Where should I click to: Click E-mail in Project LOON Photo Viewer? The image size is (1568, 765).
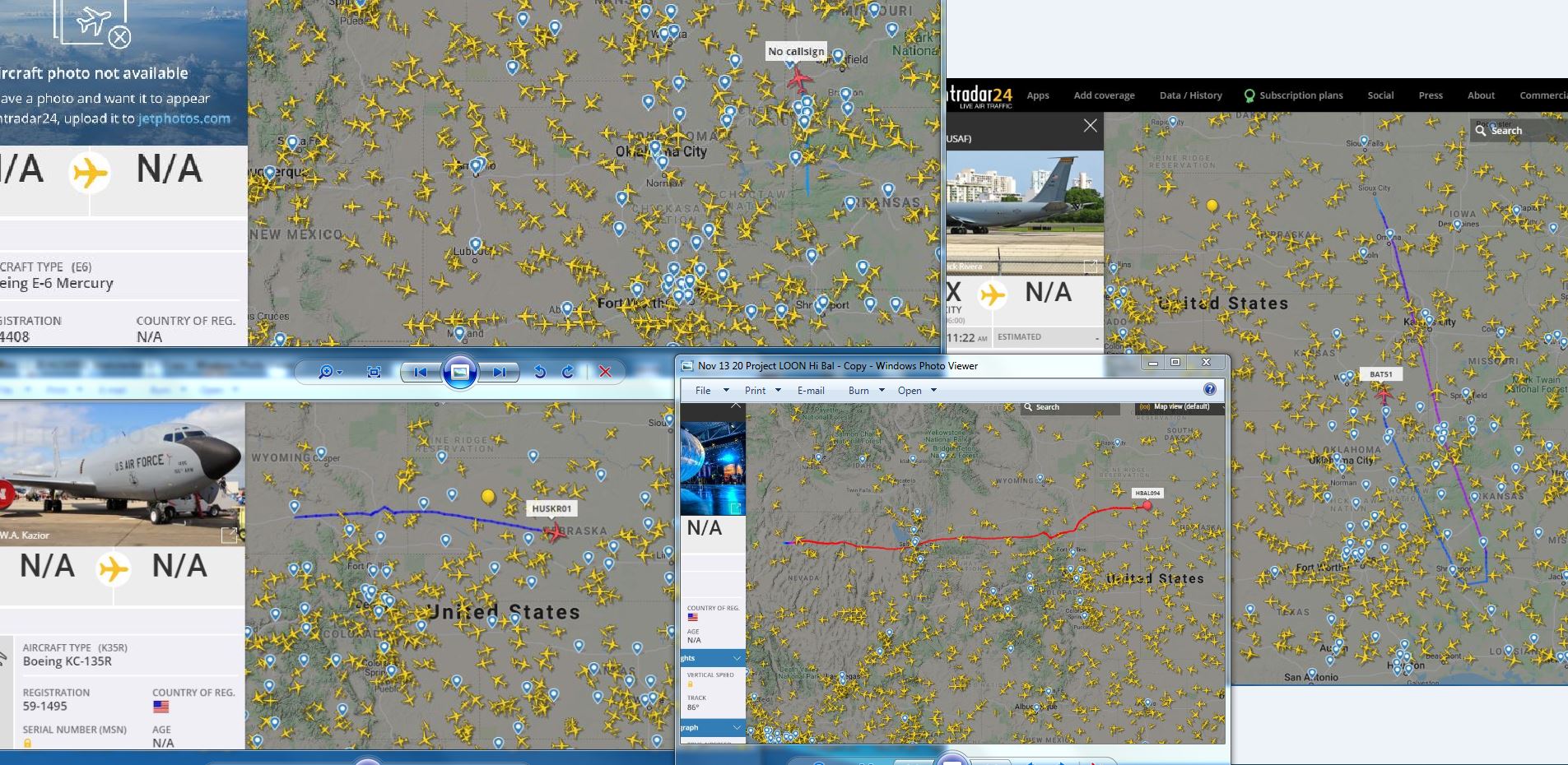coord(811,391)
